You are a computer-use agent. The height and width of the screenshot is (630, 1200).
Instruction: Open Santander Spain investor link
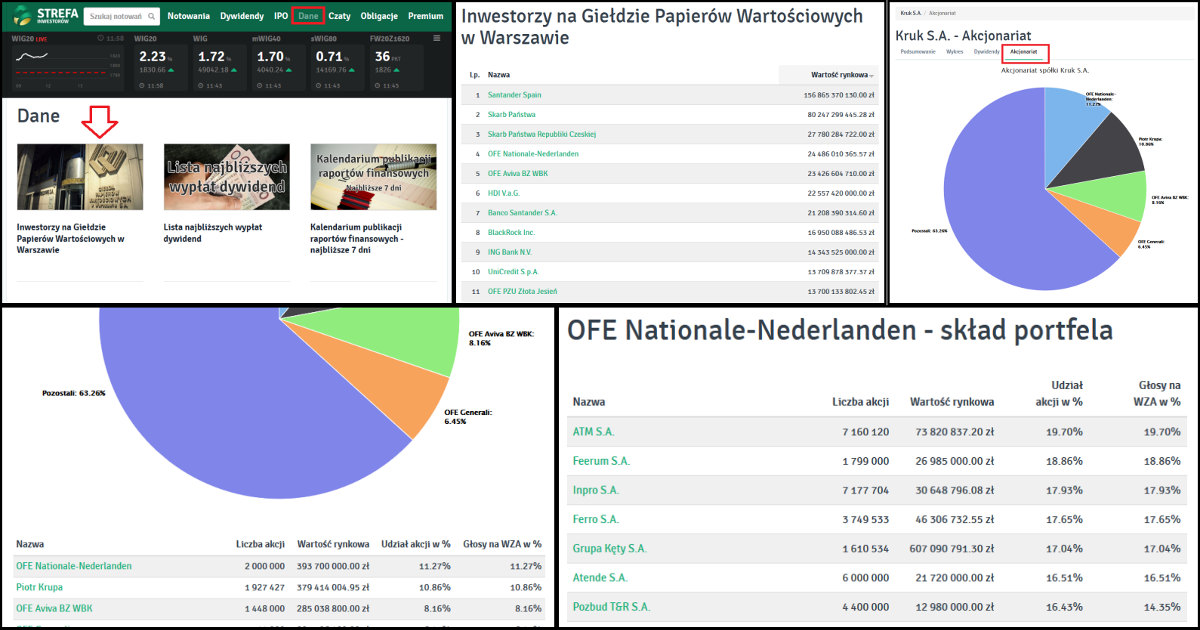coord(514,95)
